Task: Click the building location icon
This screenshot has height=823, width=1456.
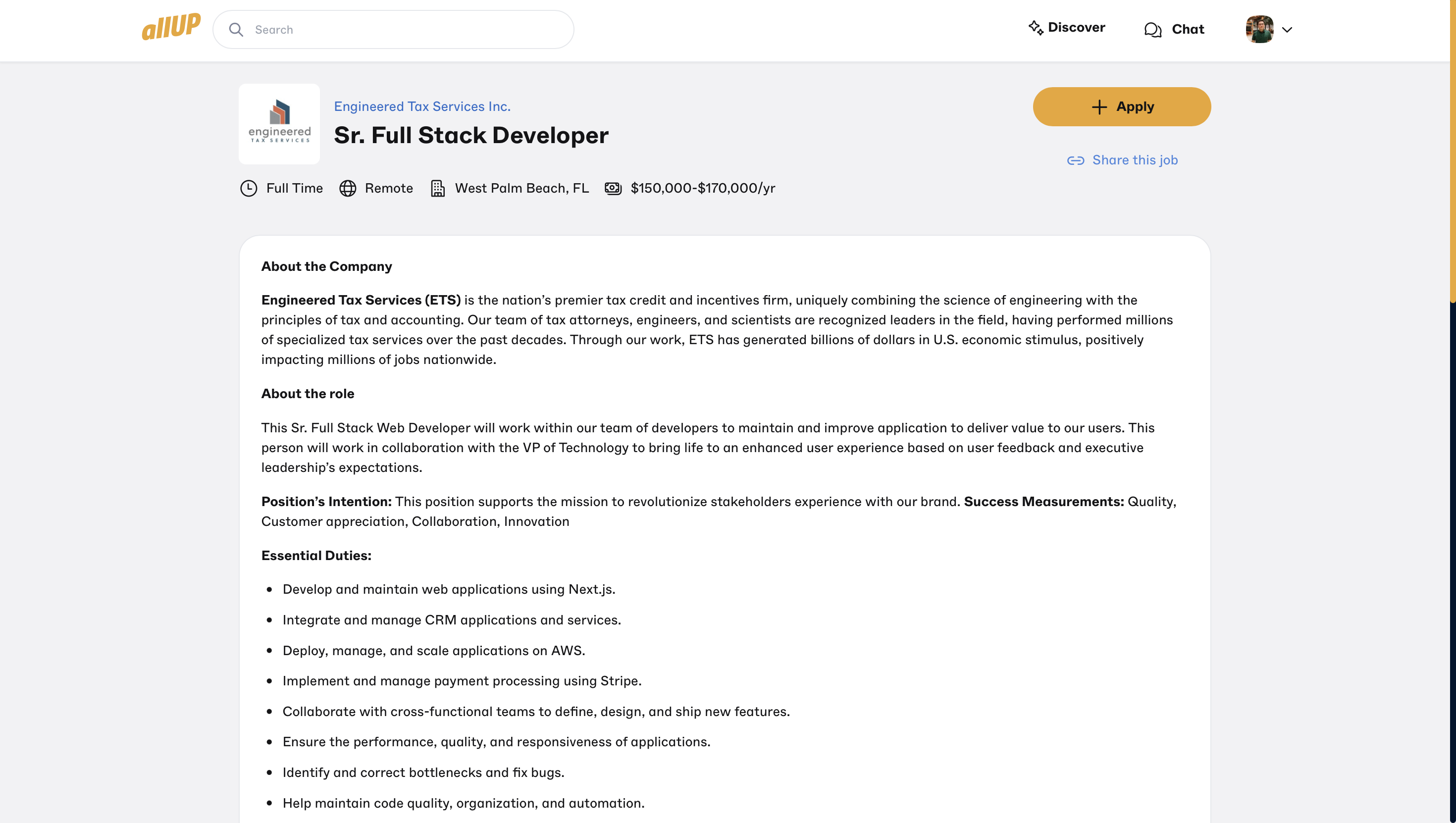Action: (437, 188)
